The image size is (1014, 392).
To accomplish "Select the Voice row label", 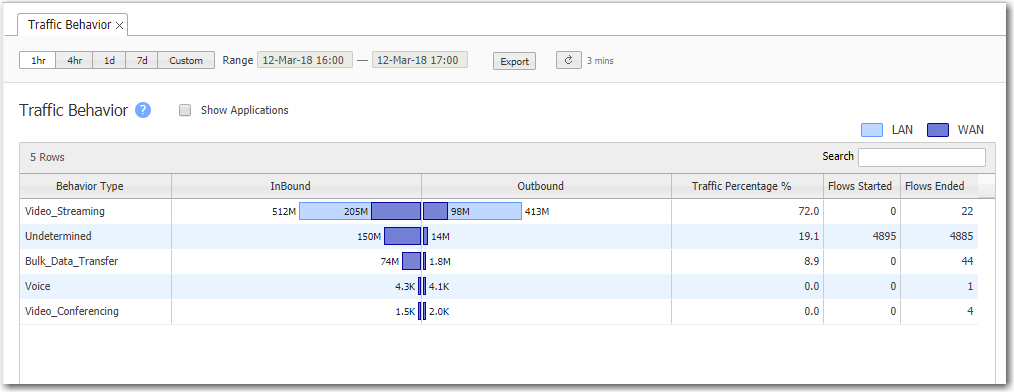I will pos(38,286).
